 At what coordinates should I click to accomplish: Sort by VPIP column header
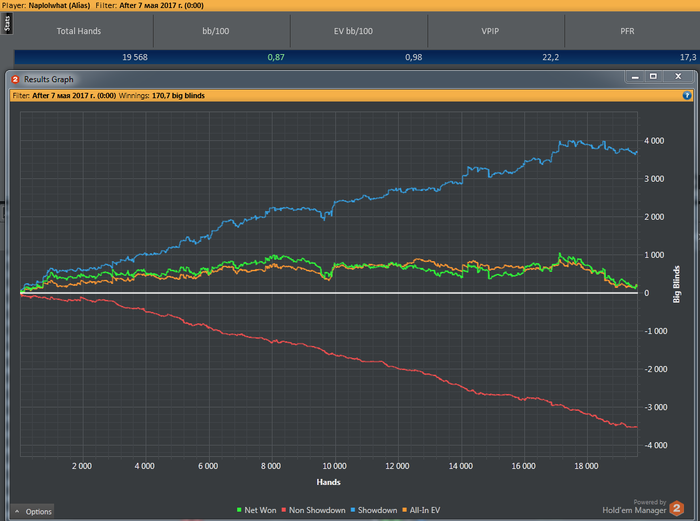pos(490,31)
